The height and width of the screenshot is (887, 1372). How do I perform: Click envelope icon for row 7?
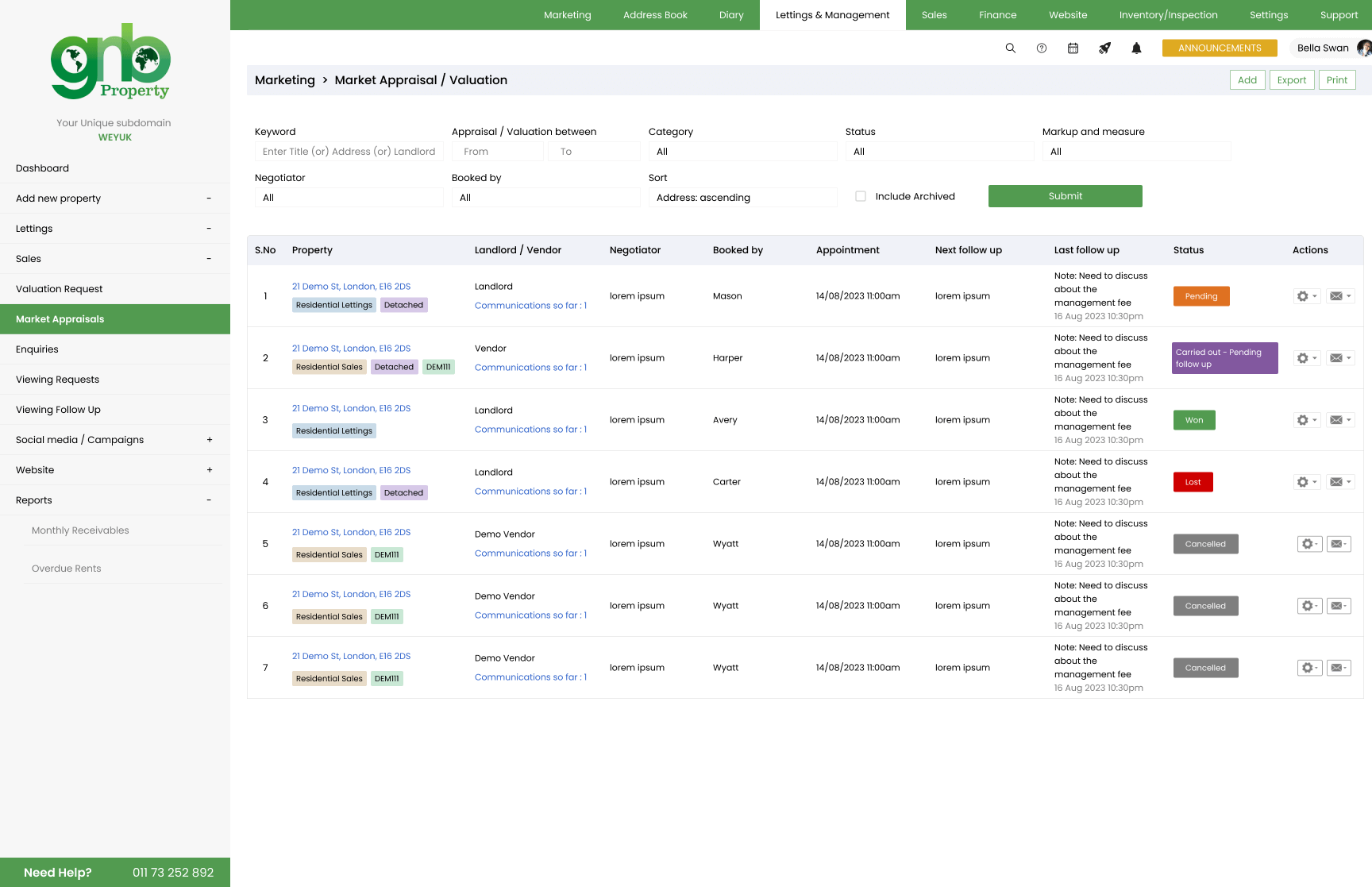1339,668
